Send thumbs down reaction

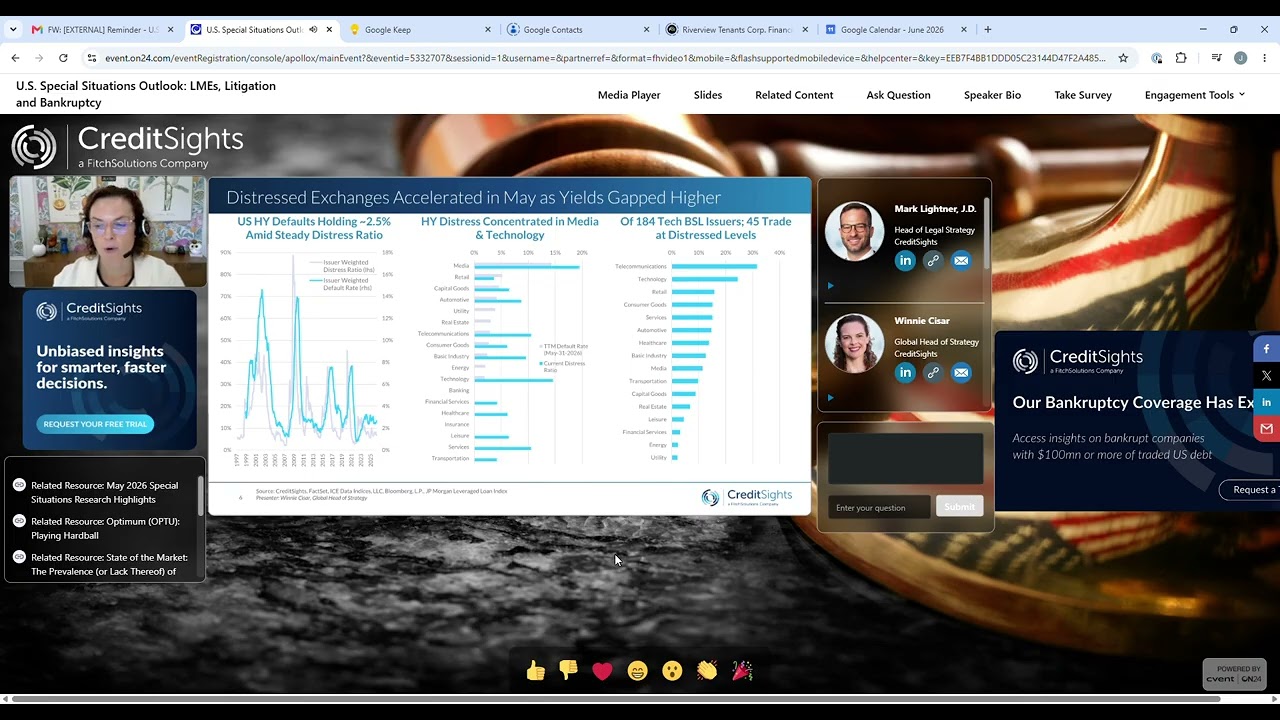click(x=569, y=671)
